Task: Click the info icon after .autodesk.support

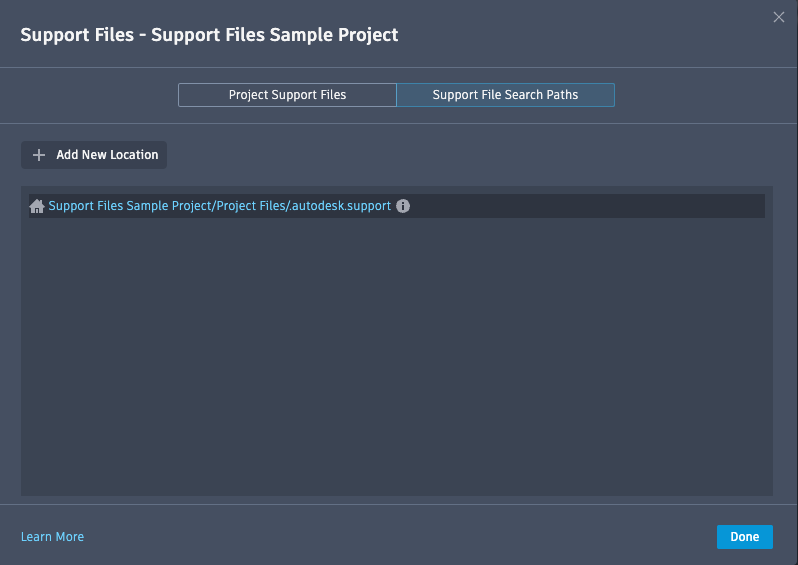Action: pyautogui.click(x=403, y=206)
